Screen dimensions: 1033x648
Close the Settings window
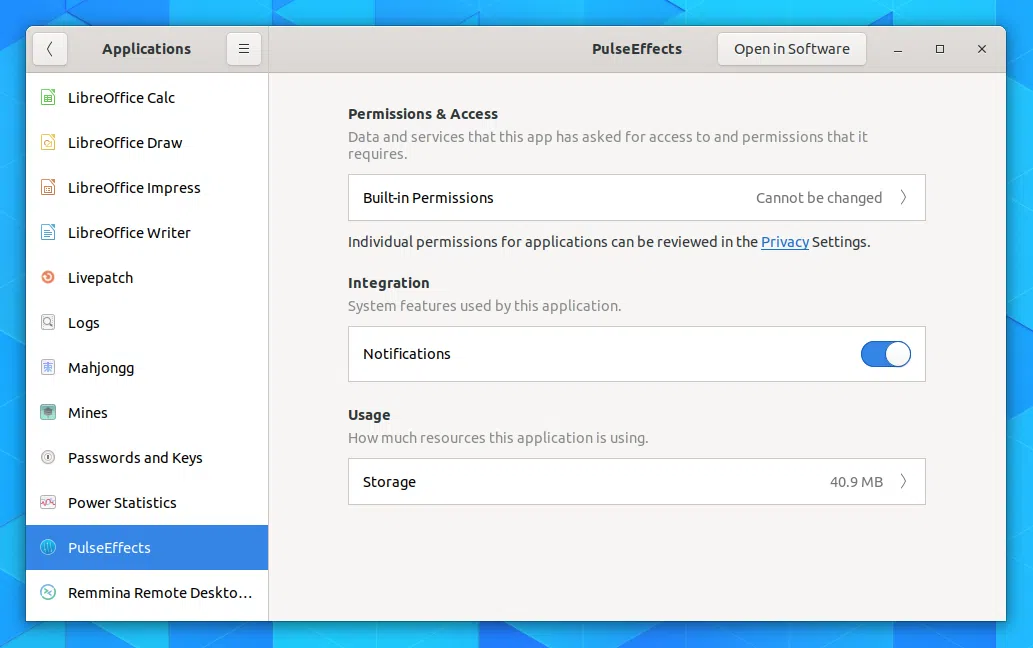tap(982, 49)
